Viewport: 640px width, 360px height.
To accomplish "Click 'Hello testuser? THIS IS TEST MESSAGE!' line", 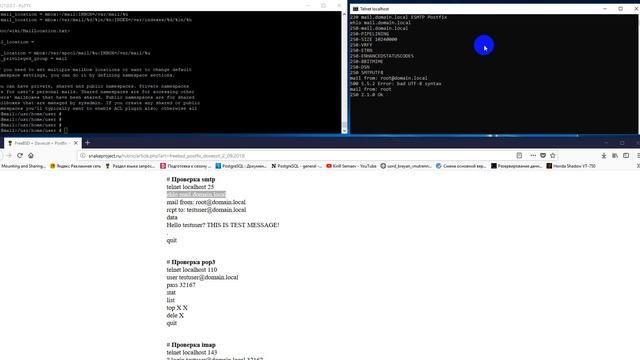I will pyautogui.click(x=223, y=225).
